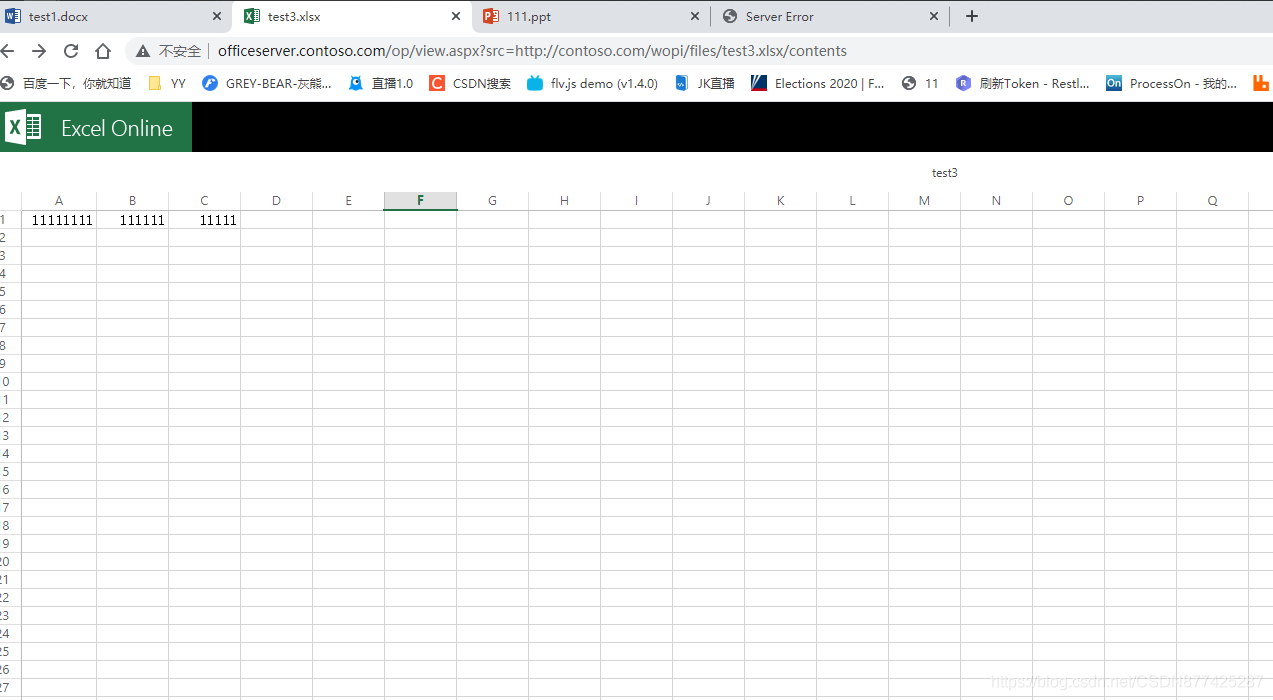The height and width of the screenshot is (700, 1273).
Task: Open the JK直播 bookmark
Action: [705, 83]
